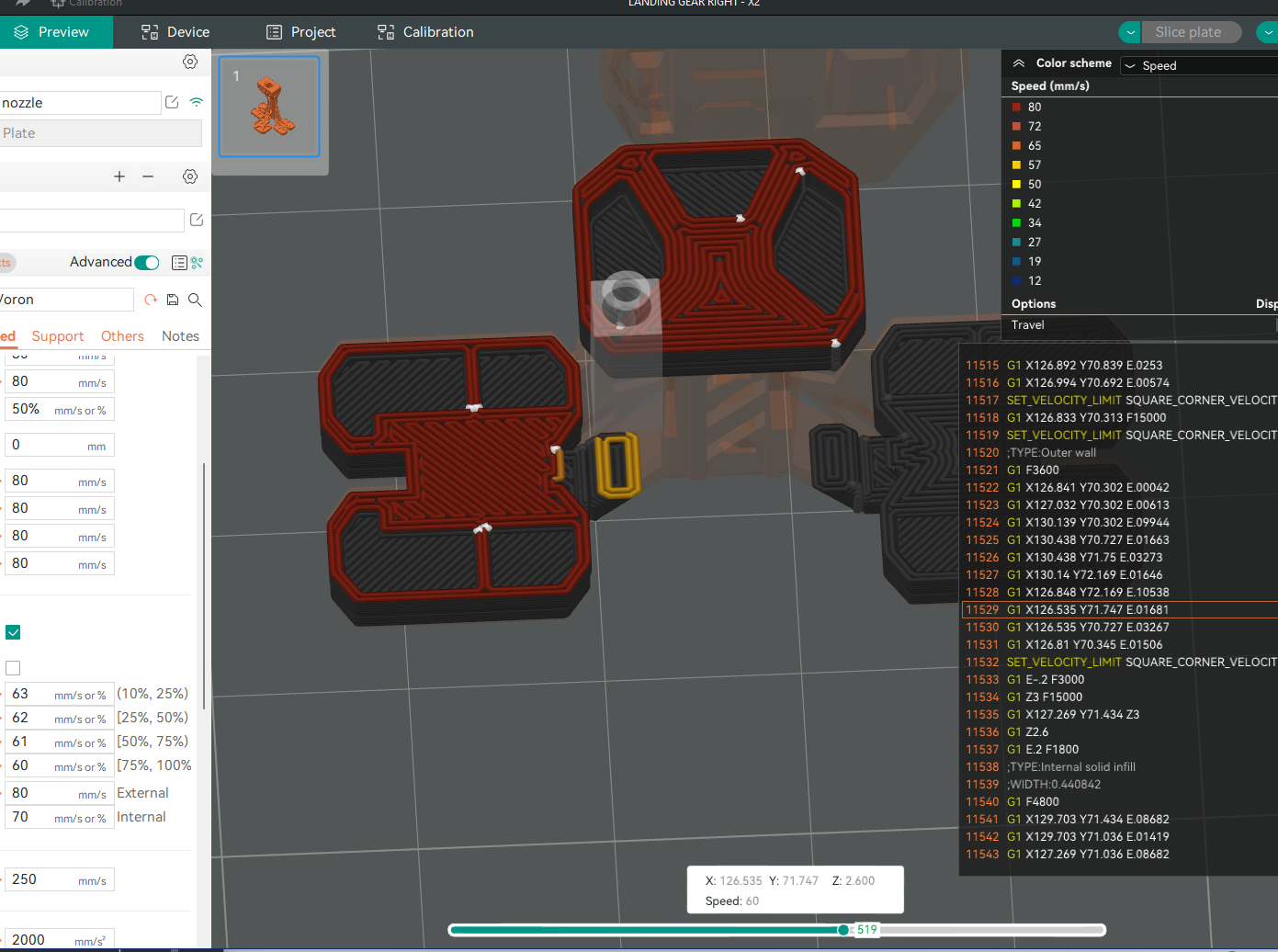This screenshot has width=1278, height=952.
Task: Add a filament with the plus icon
Action: pyautogui.click(x=119, y=176)
